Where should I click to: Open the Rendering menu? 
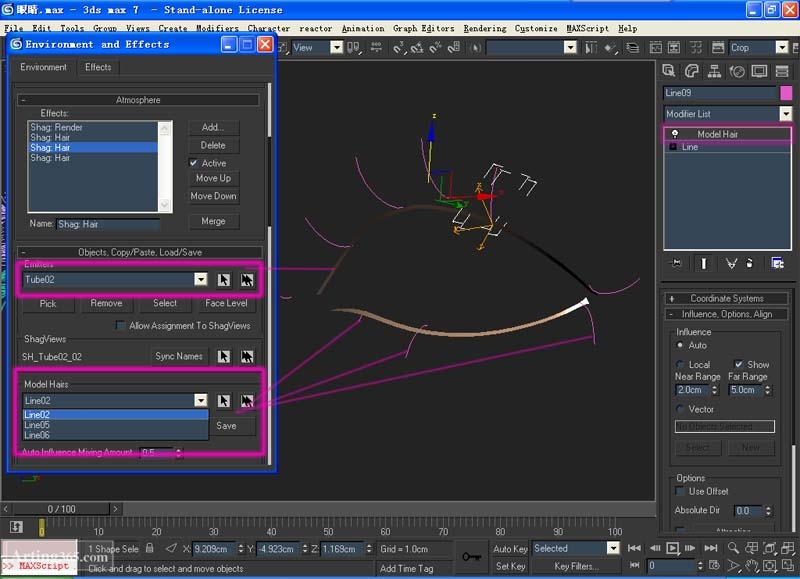click(x=485, y=29)
